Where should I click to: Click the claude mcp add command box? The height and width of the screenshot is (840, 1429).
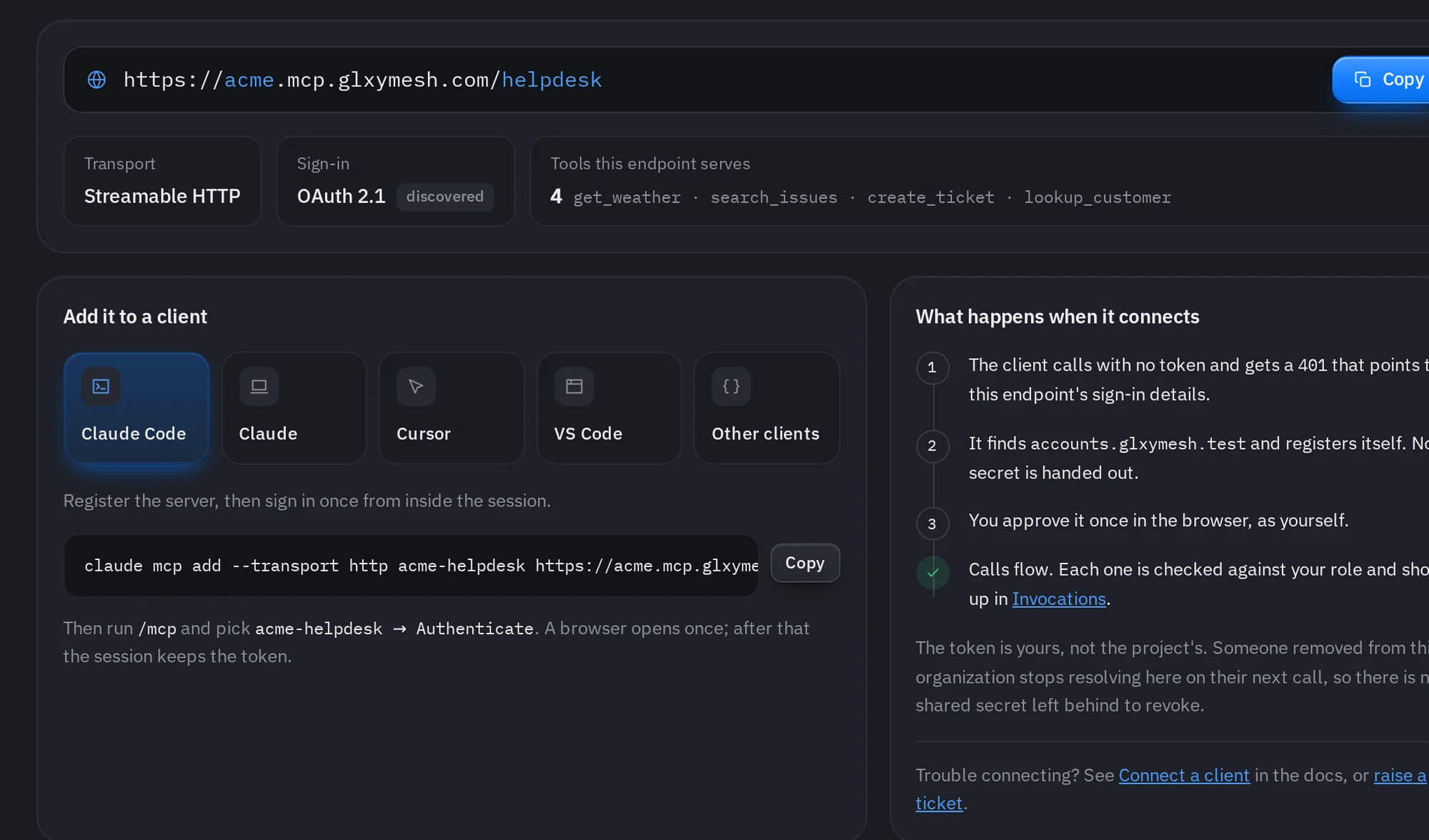click(x=411, y=566)
